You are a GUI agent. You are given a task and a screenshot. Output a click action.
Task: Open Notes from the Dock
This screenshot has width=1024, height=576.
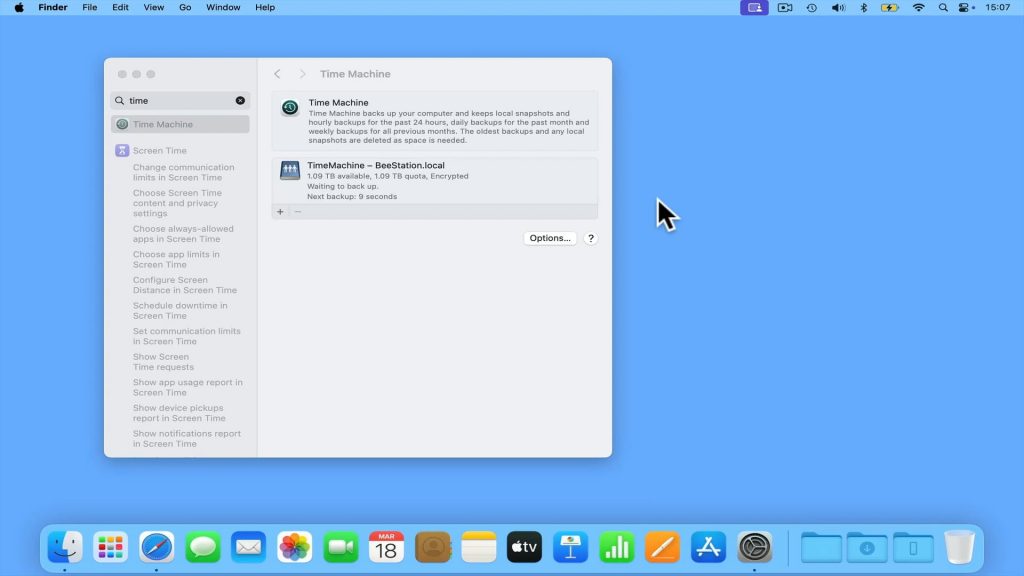[479, 547]
